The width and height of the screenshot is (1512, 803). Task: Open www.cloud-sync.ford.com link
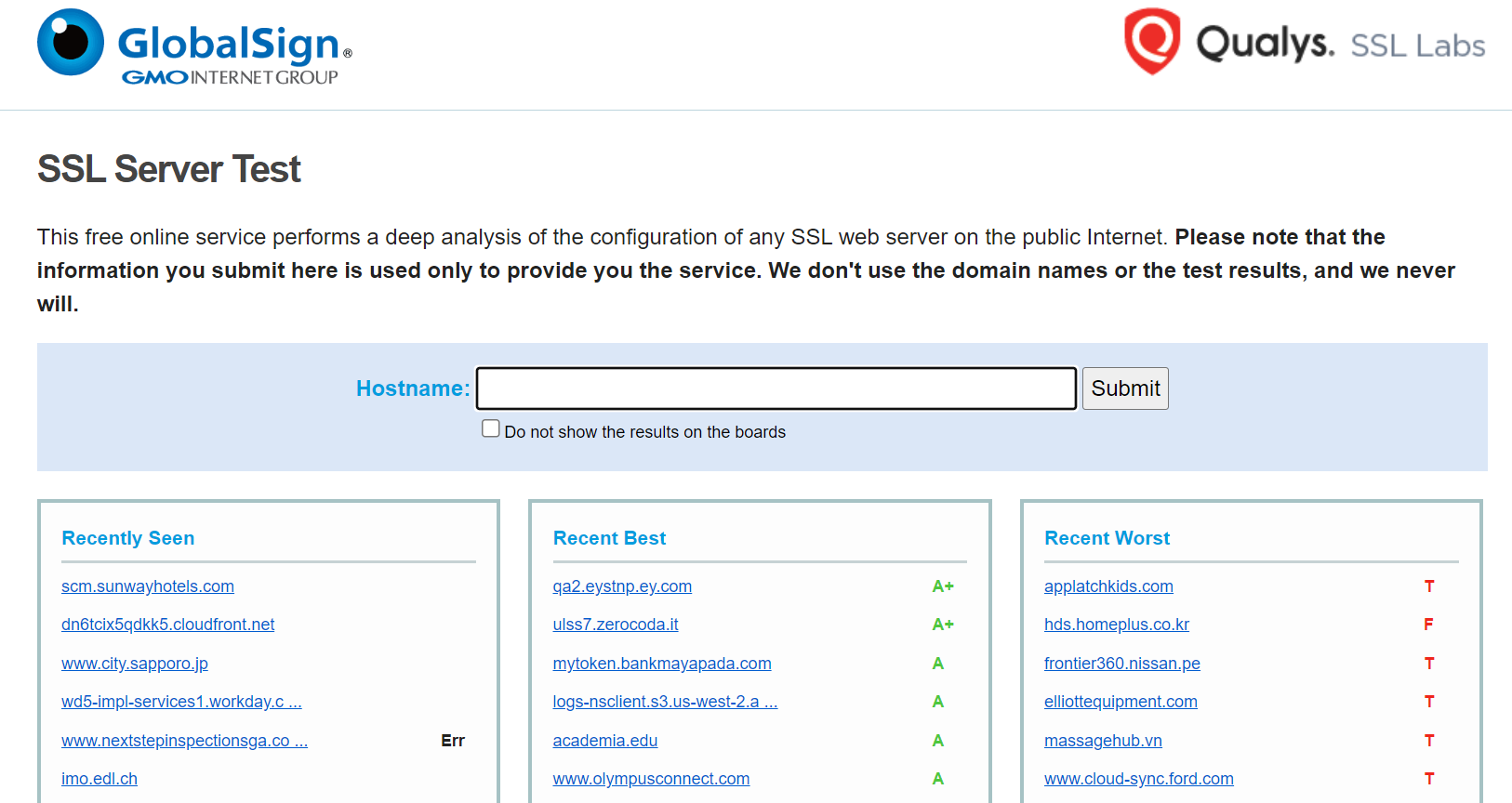pyautogui.click(x=1139, y=779)
